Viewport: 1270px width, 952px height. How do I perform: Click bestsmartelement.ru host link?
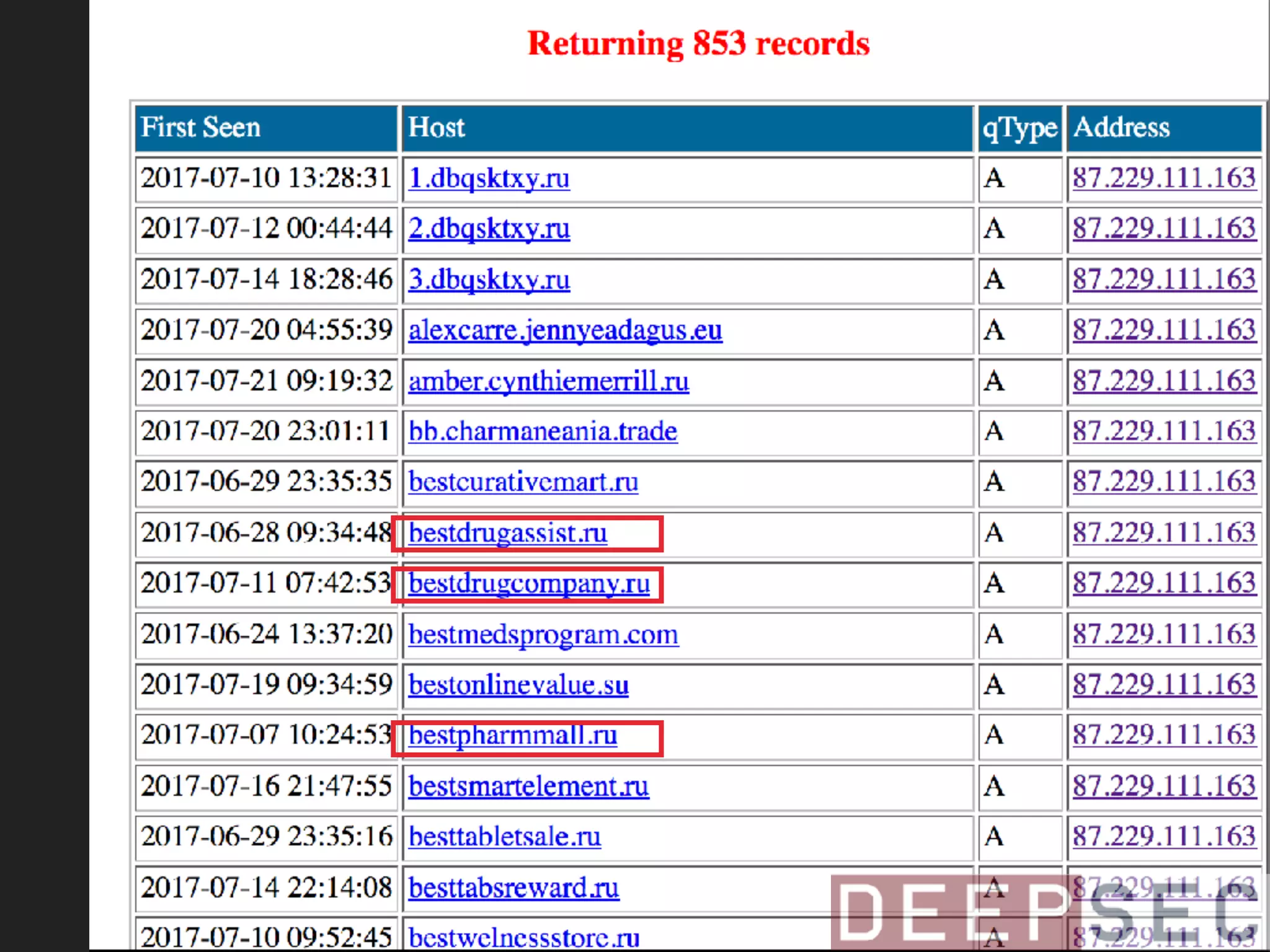pyautogui.click(x=528, y=787)
